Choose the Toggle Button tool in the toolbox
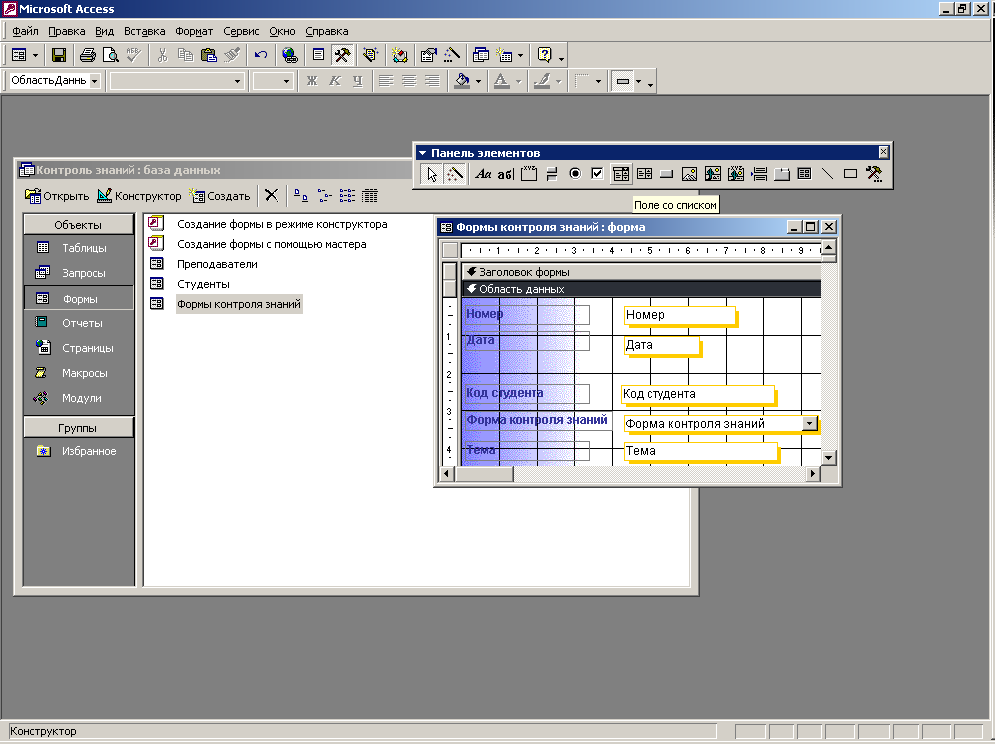Screen dimensions: 995x744 (x=551, y=174)
